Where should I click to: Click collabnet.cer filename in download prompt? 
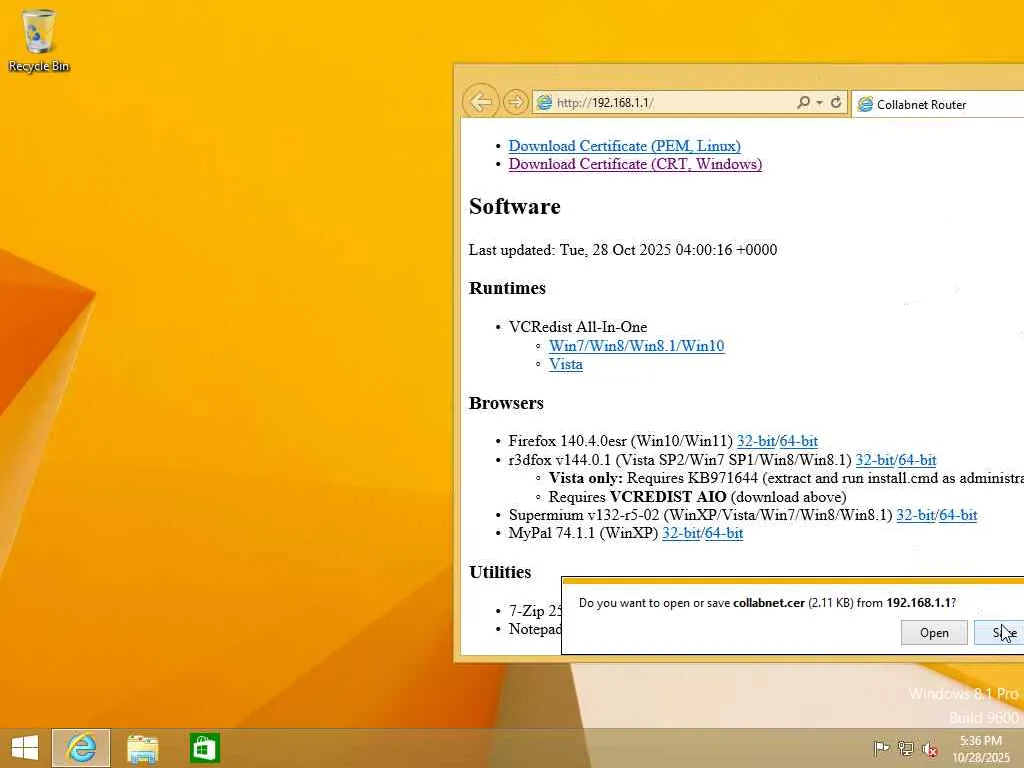tap(769, 603)
